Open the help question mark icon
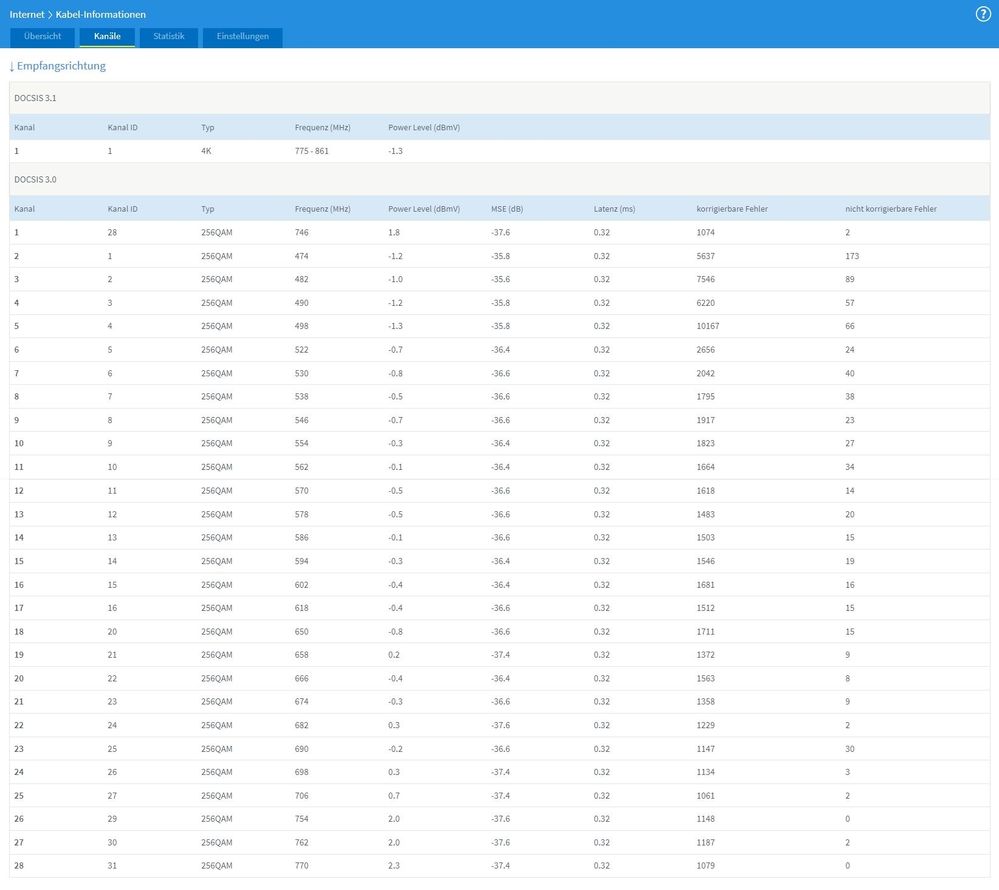This screenshot has height=890, width=999. pos(982,14)
